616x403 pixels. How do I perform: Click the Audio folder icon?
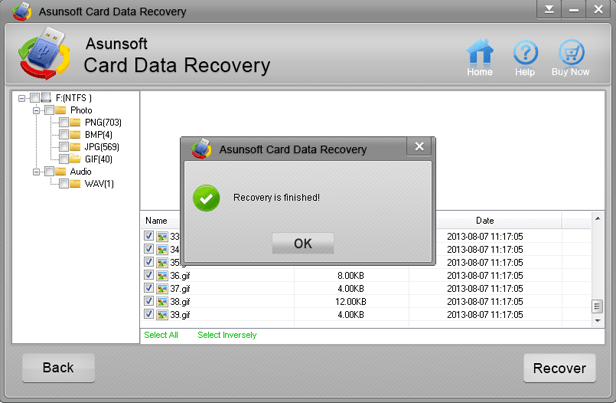(x=60, y=171)
